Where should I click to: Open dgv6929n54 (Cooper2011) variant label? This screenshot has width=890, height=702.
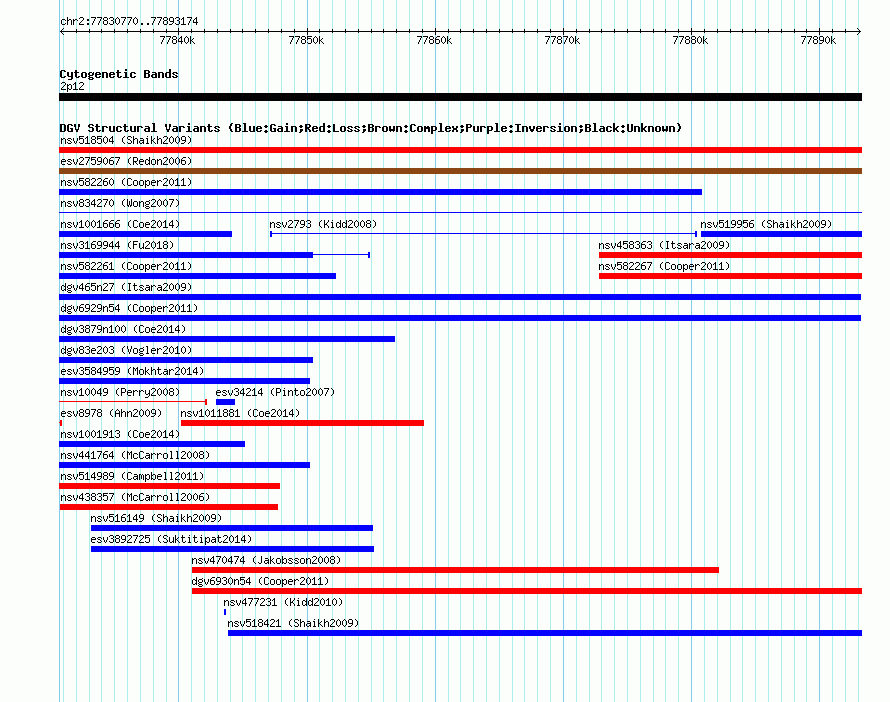tap(129, 308)
